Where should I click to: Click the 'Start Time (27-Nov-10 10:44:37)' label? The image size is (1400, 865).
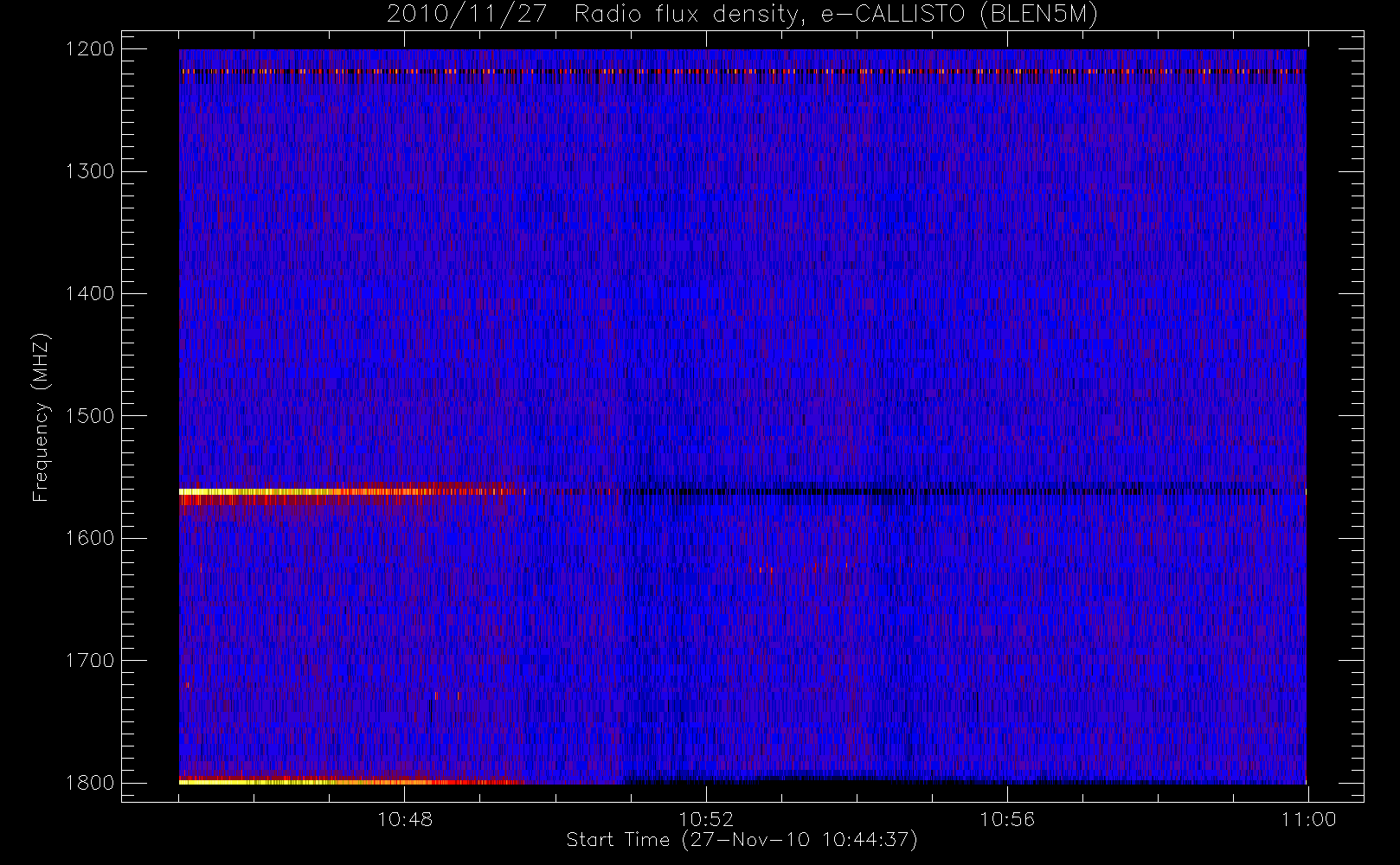point(742,840)
